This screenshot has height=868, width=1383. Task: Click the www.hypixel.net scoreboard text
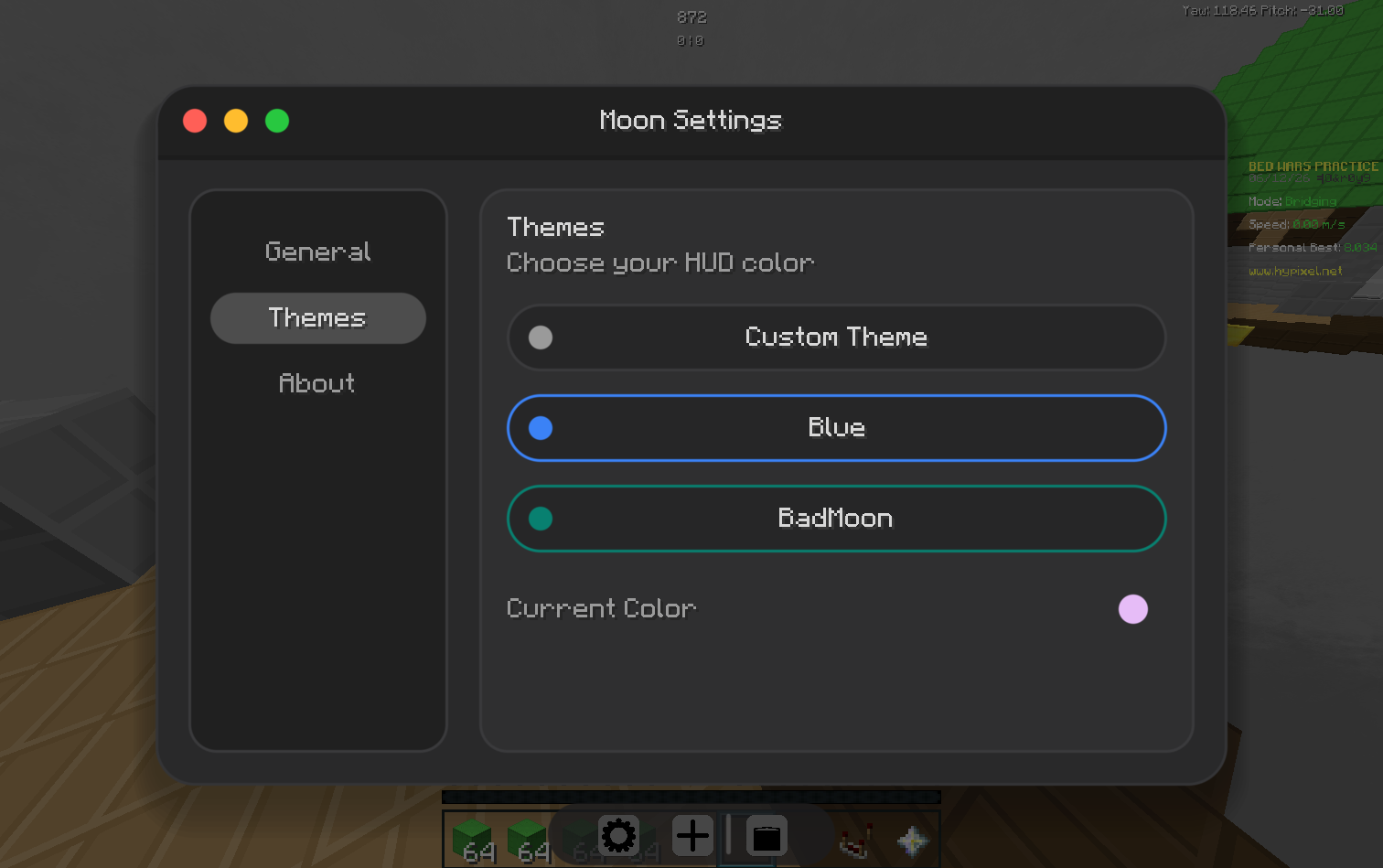pyautogui.click(x=1295, y=271)
